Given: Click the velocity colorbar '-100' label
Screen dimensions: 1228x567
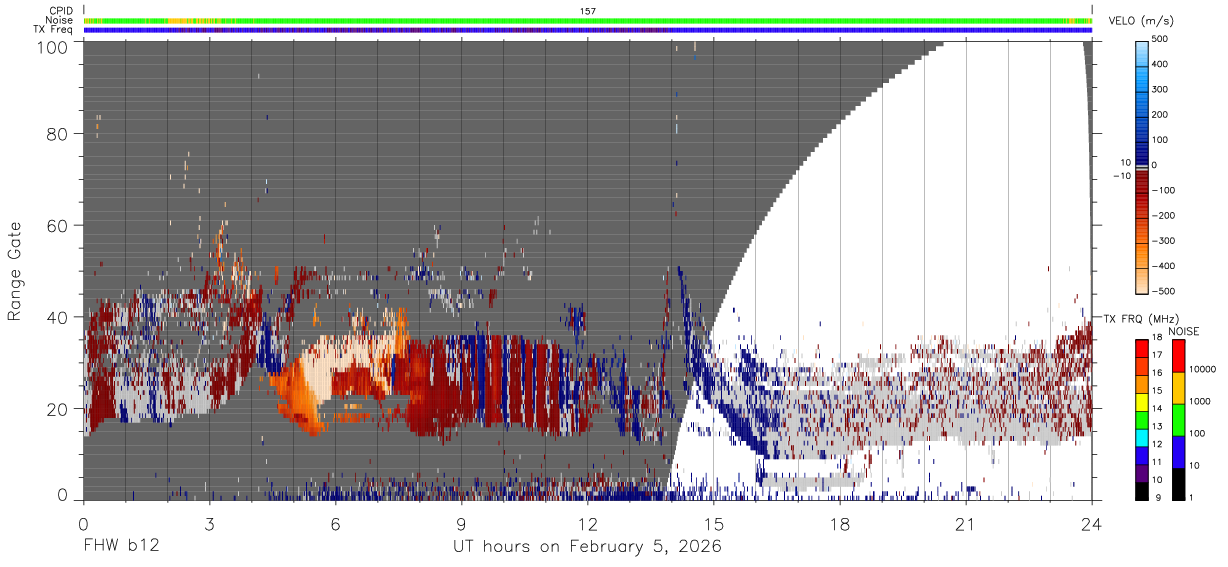Looking at the screenshot, I should [1163, 190].
